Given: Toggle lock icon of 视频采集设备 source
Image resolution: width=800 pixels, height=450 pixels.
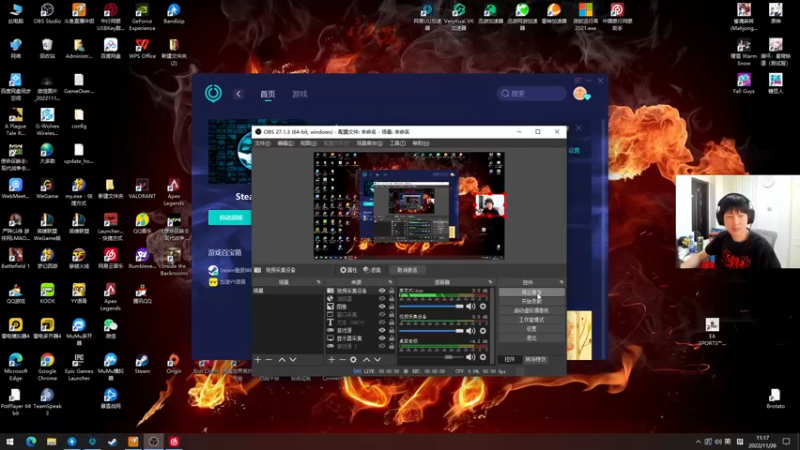Looking at the screenshot, I should point(391,290).
